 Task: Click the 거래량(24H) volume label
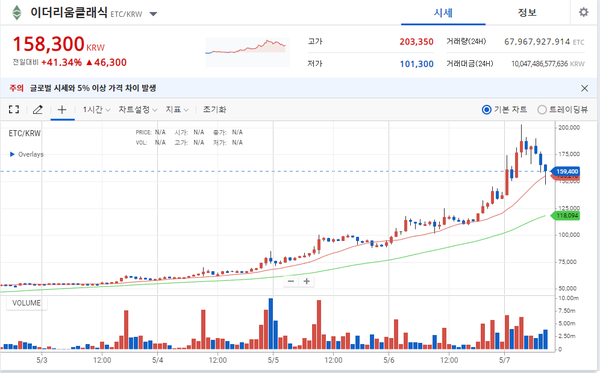466,41
